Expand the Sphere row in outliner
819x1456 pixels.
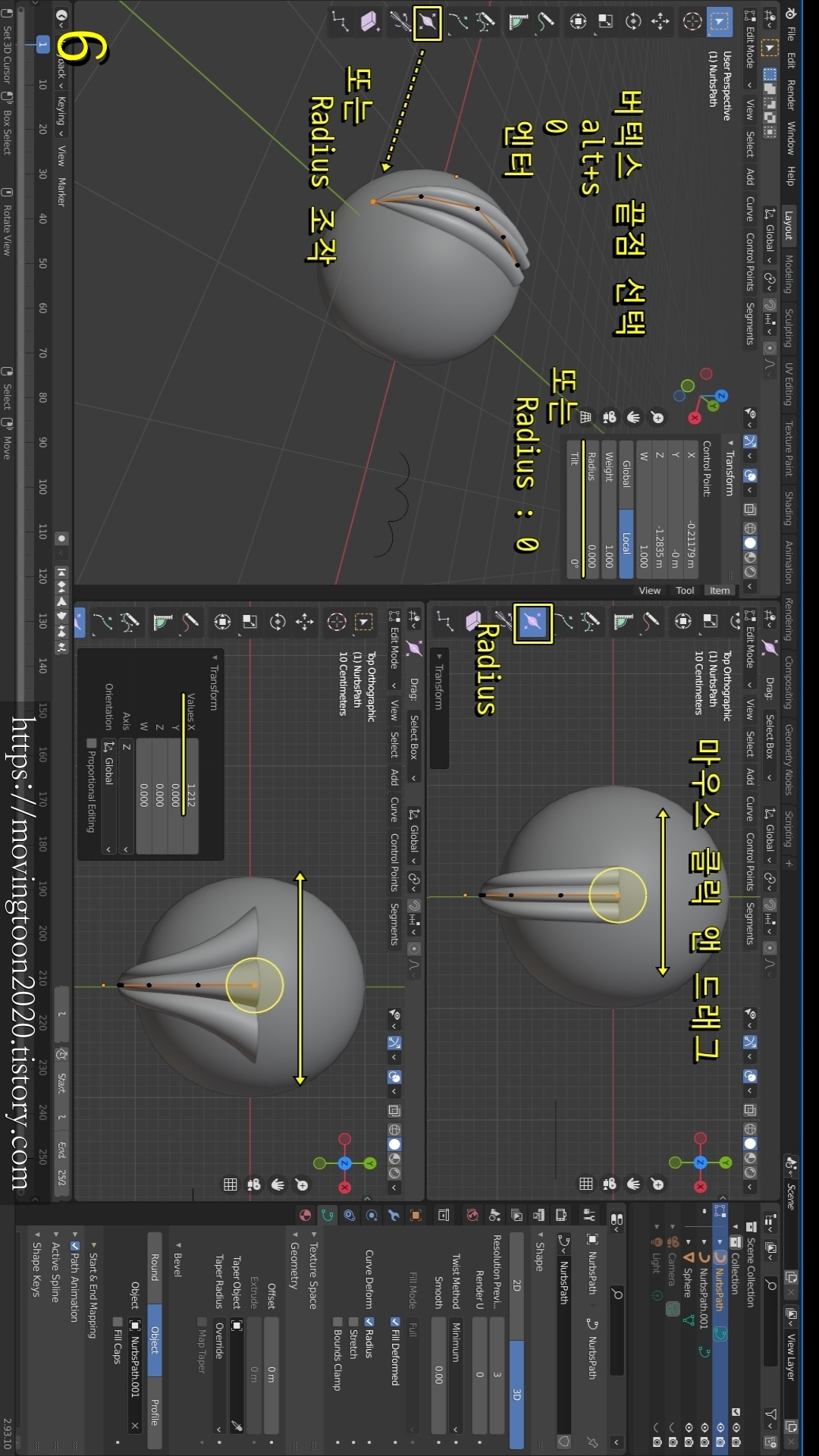click(689, 1243)
